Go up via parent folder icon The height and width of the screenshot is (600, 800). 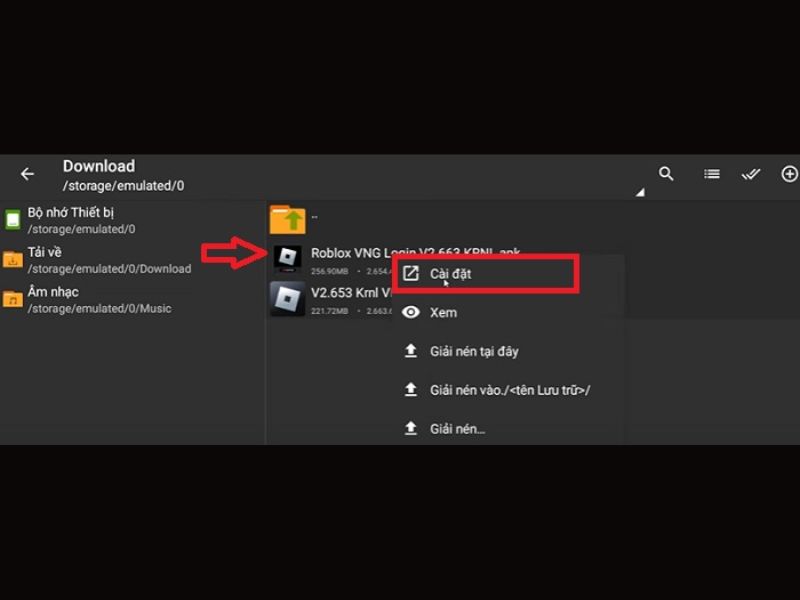click(288, 220)
